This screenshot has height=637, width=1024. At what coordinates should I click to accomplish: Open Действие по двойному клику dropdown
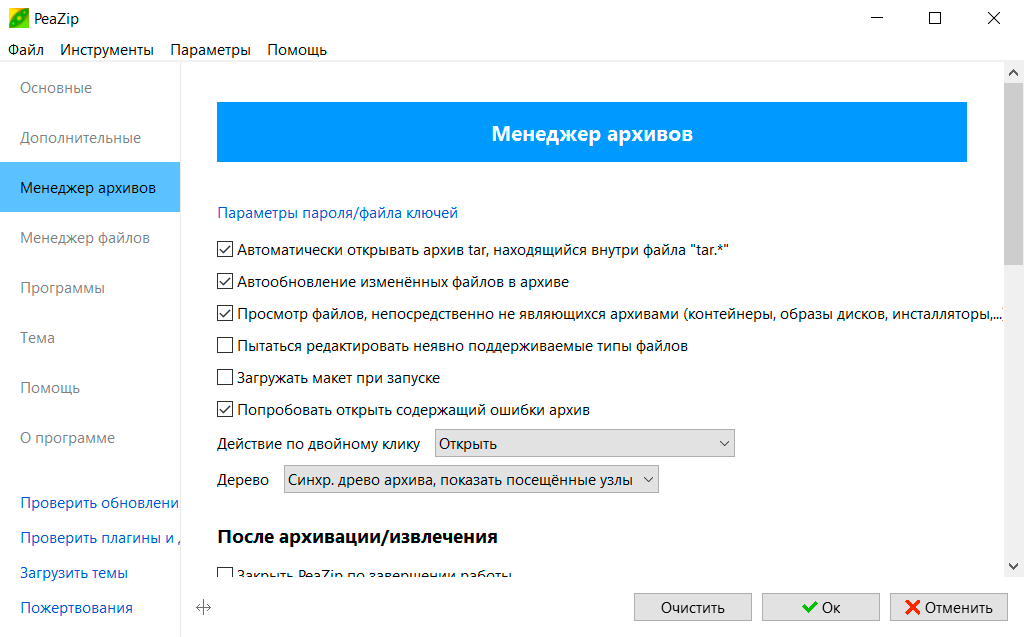coord(584,444)
